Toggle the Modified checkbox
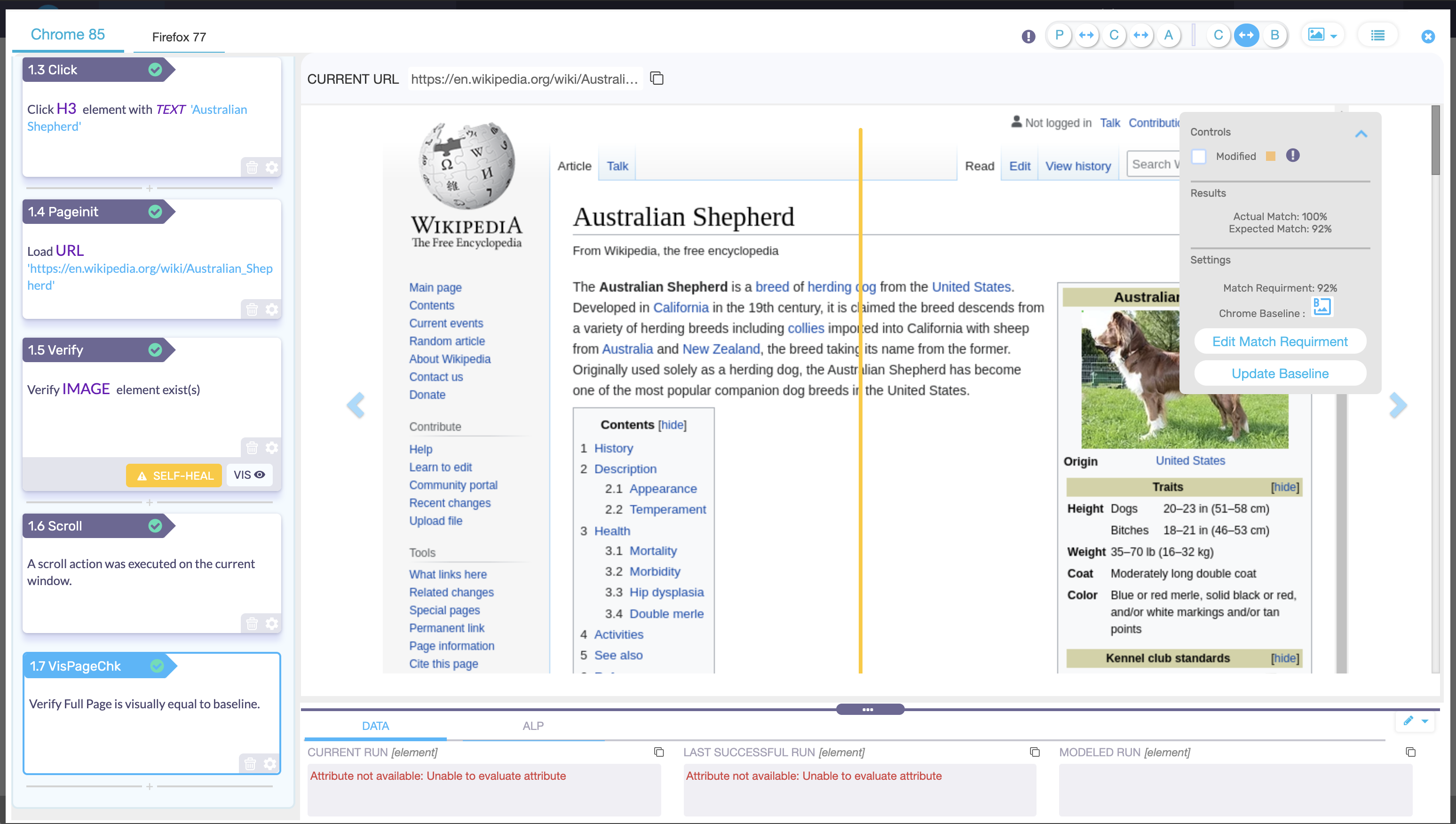The image size is (1456, 824). 1199,156
